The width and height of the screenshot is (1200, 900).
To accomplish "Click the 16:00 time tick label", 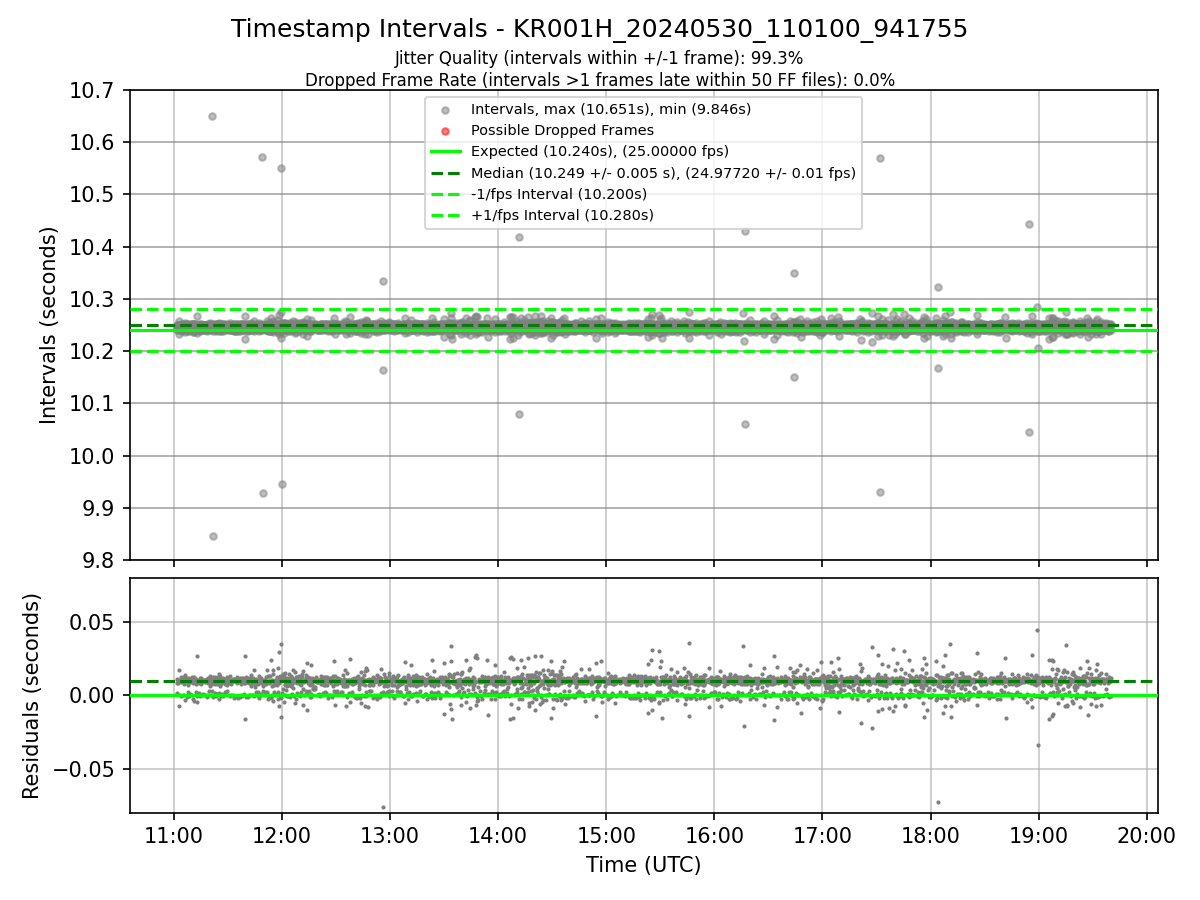I will 714,835.
